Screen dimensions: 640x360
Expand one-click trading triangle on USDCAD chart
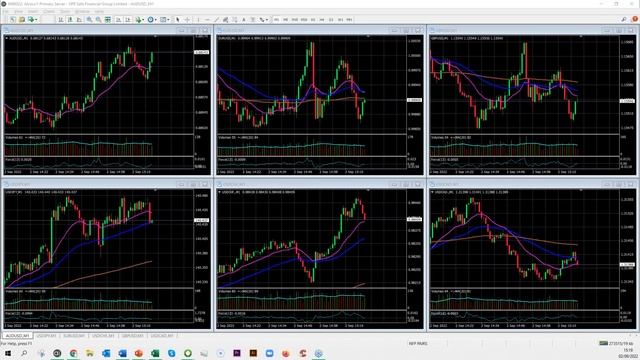pos(433,192)
